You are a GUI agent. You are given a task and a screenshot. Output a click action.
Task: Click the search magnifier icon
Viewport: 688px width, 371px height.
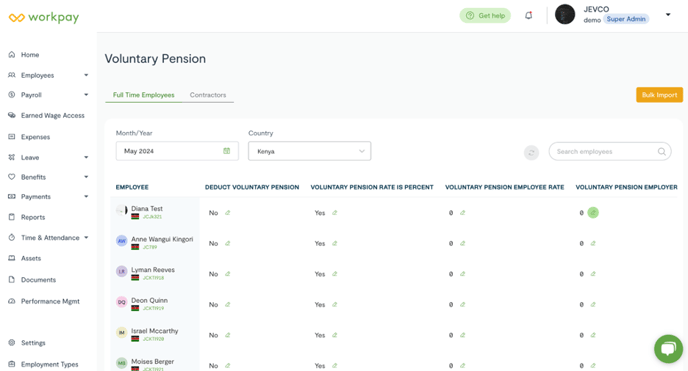coord(662,151)
